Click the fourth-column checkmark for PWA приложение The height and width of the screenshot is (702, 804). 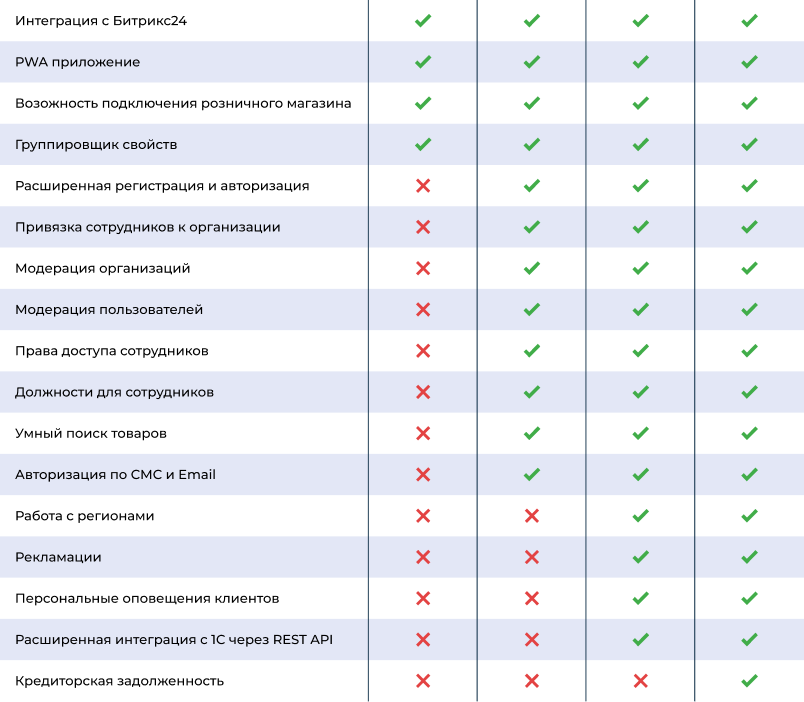tap(749, 62)
